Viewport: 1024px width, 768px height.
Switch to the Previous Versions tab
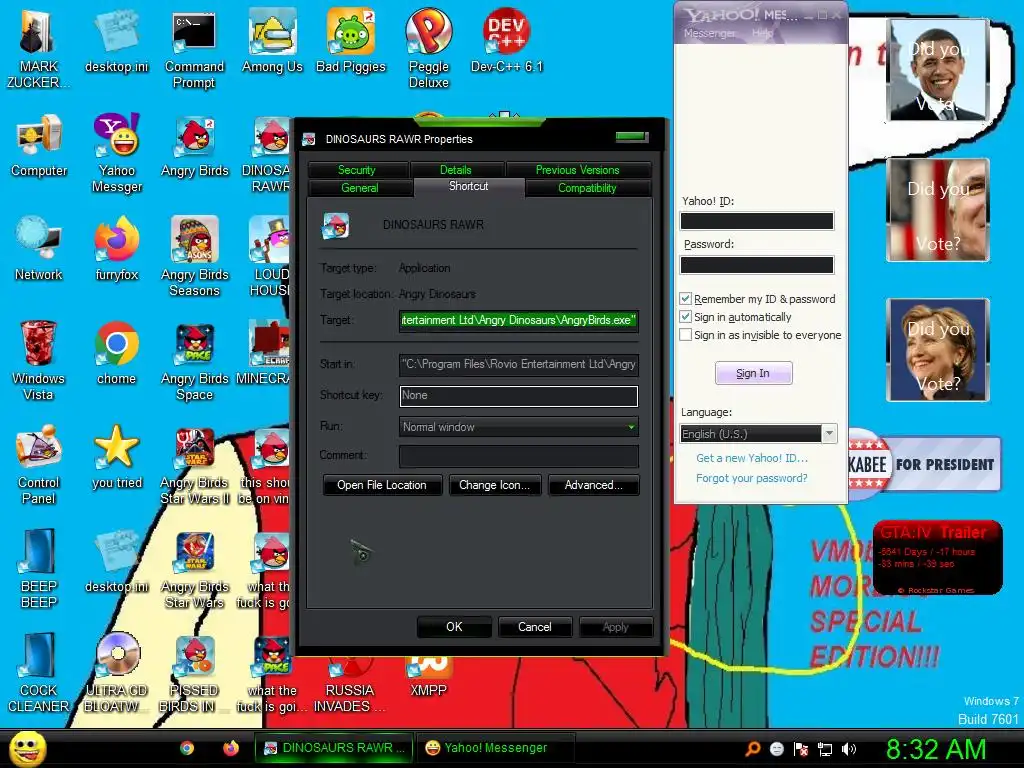[x=578, y=170]
